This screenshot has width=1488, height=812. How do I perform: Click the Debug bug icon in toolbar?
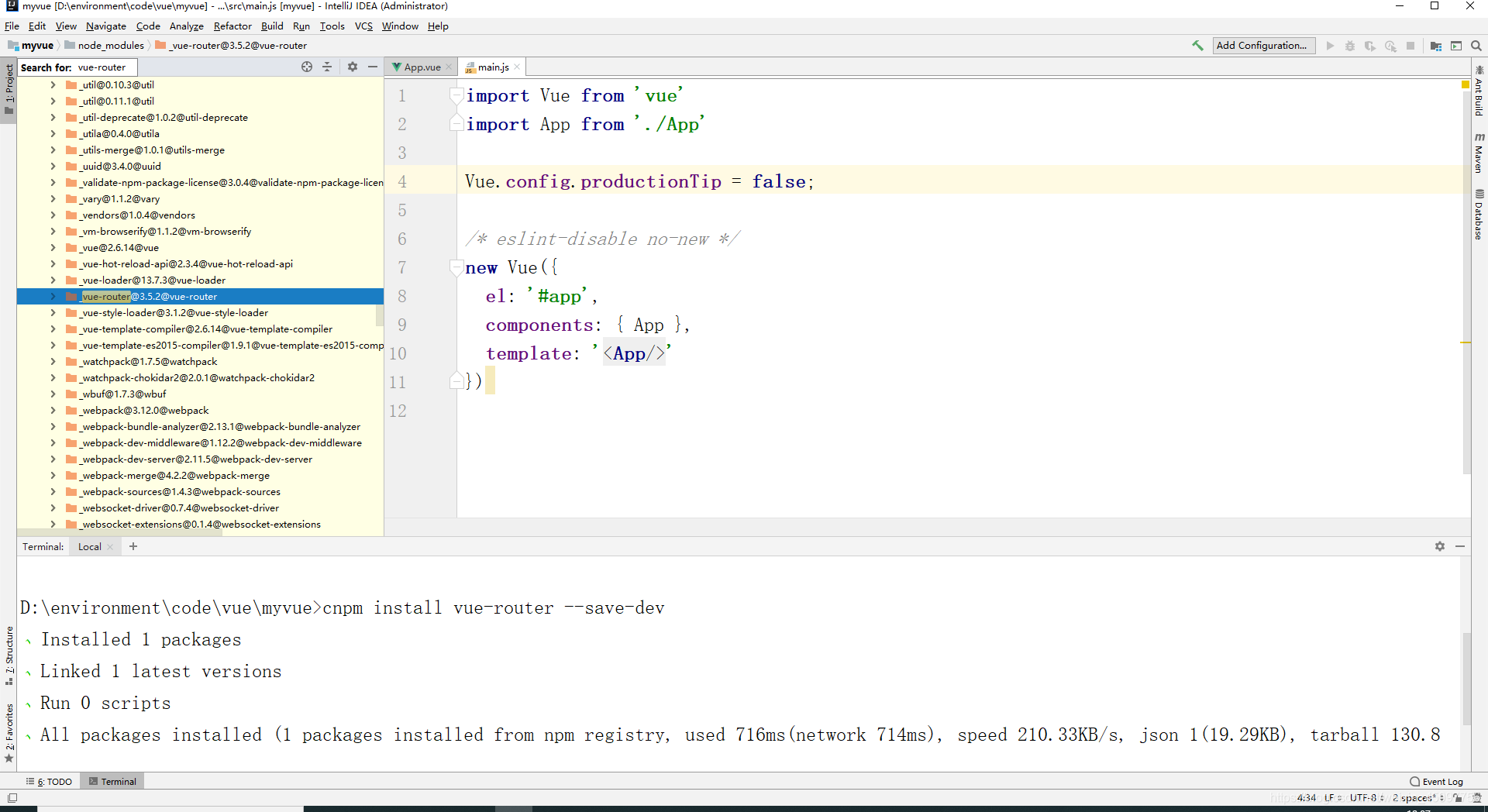pyautogui.click(x=1350, y=46)
